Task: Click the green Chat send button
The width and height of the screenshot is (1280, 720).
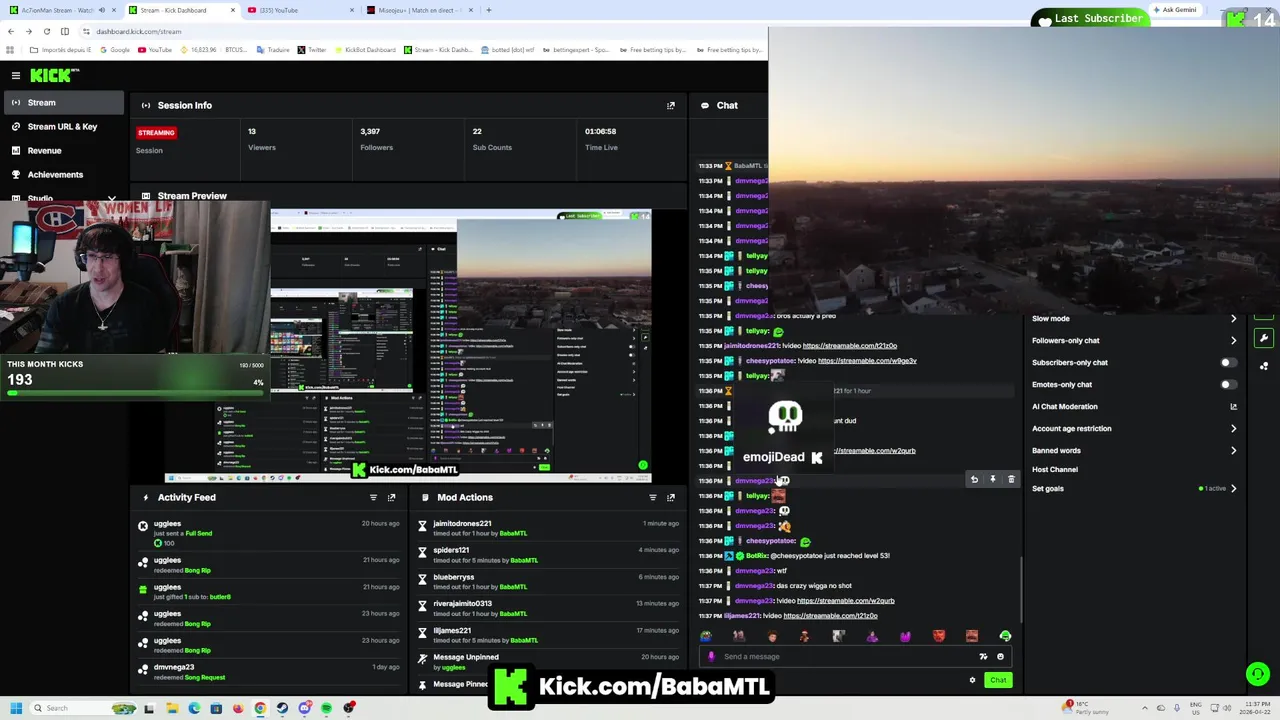Action: (x=998, y=680)
